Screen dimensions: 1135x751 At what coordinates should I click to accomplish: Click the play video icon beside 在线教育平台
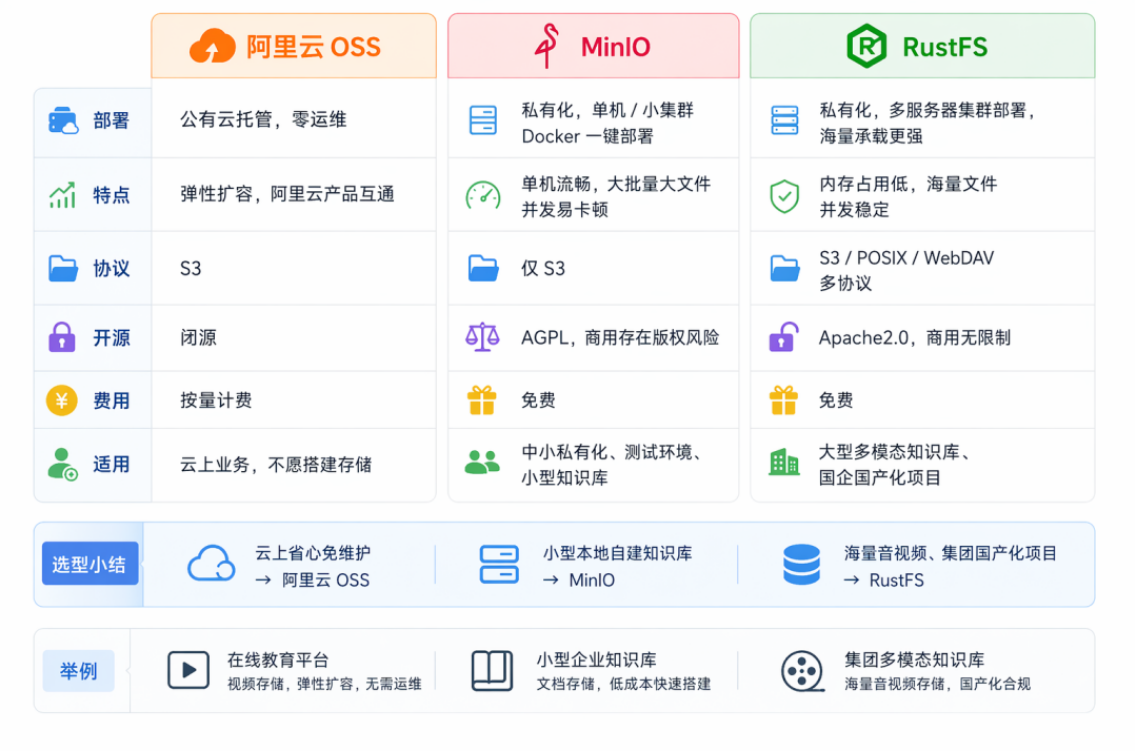tap(188, 670)
